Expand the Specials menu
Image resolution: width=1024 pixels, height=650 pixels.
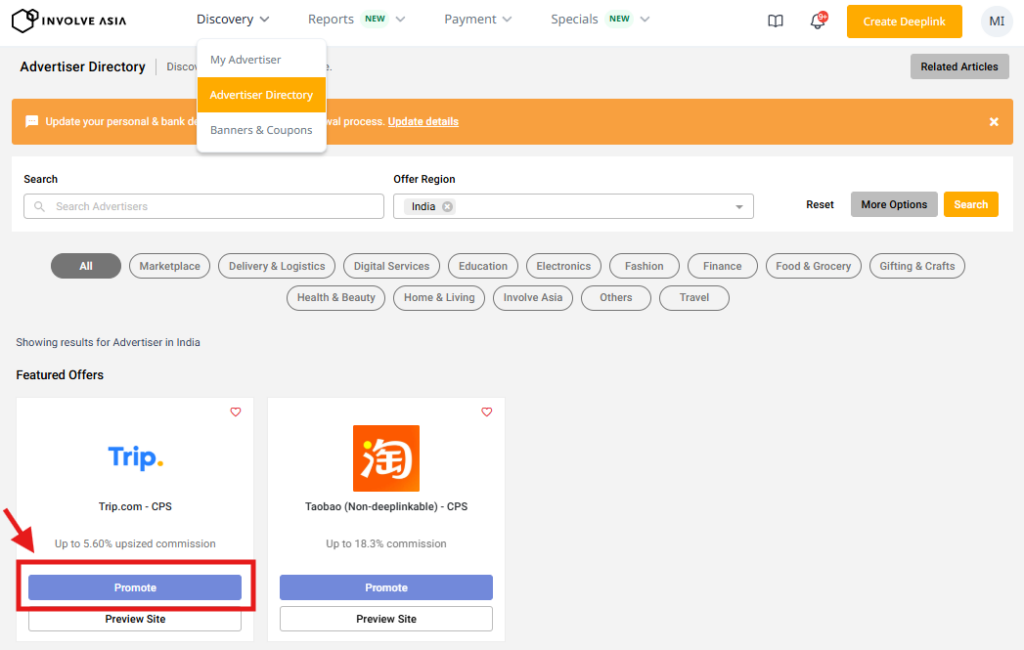[600, 19]
